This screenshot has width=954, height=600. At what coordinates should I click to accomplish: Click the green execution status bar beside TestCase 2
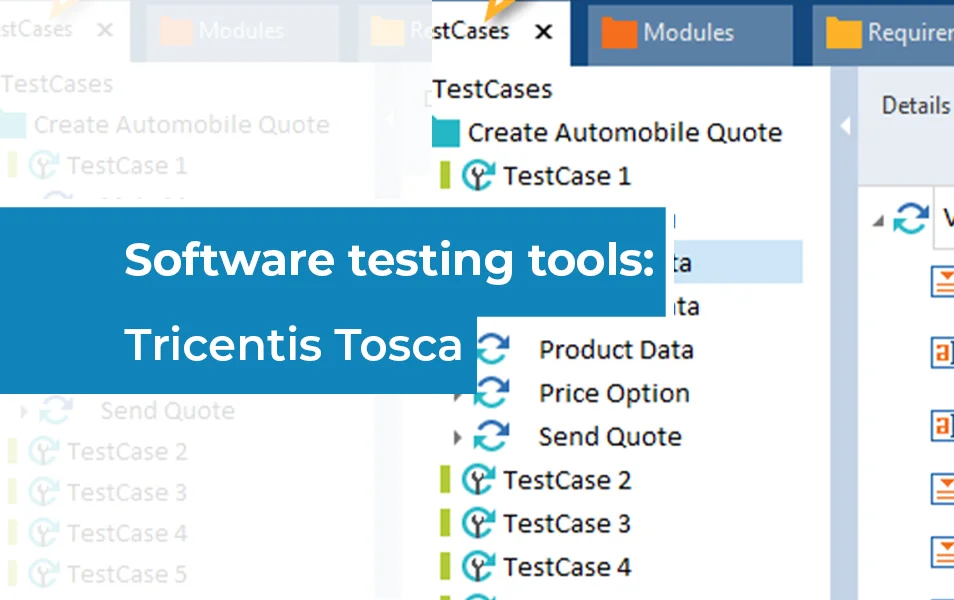click(445, 480)
